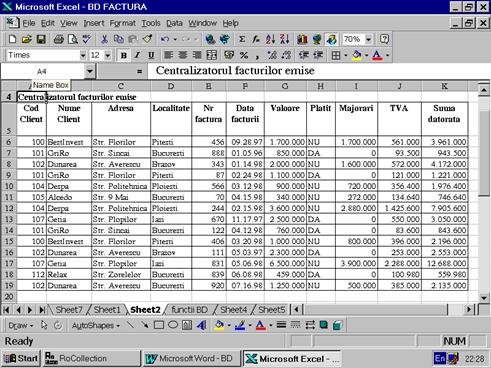
Task: Open the Data menu
Action: [174, 23]
